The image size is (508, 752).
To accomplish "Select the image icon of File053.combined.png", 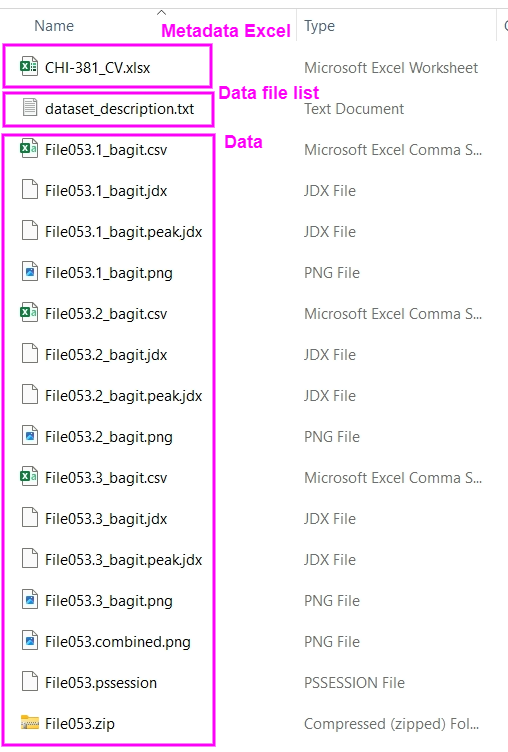I will pos(30,641).
